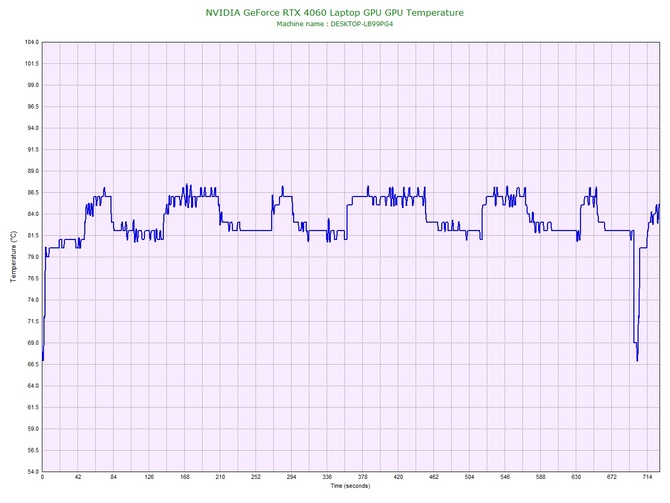Screen dimensions: 670x503
Task: Click the 101.5 y-axis value
Action: point(32,64)
